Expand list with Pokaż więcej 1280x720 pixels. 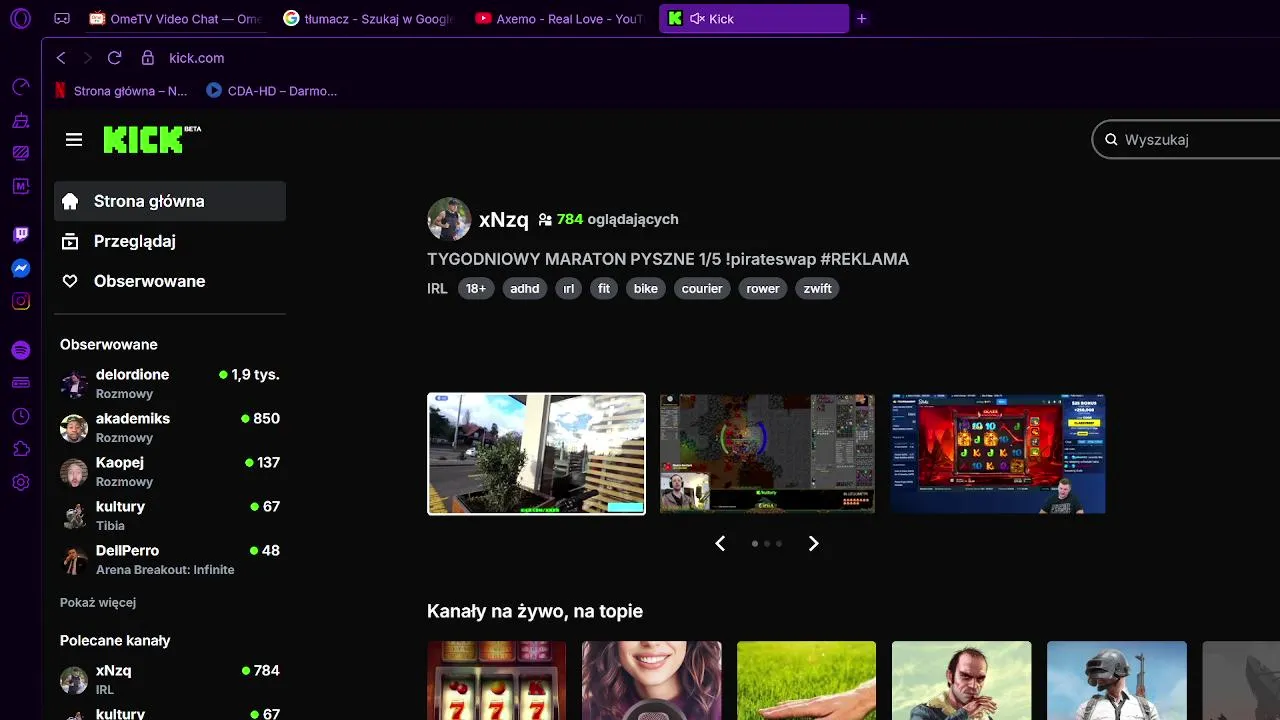tap(98, 602)
